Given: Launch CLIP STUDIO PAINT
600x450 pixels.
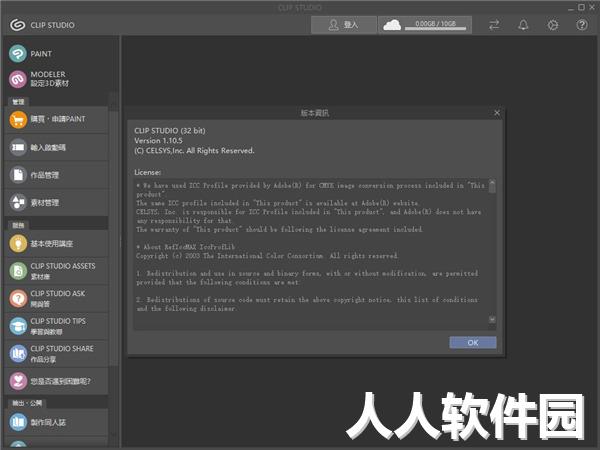Looking at the screenshot, I should coord(57,54).
